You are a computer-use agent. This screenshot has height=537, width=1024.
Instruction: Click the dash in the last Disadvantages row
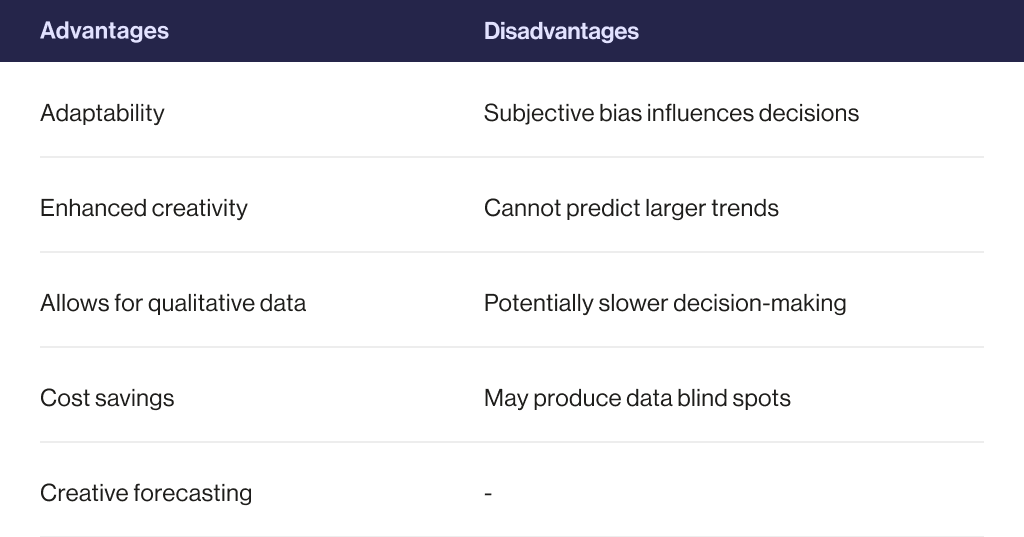tap(488, 494)
